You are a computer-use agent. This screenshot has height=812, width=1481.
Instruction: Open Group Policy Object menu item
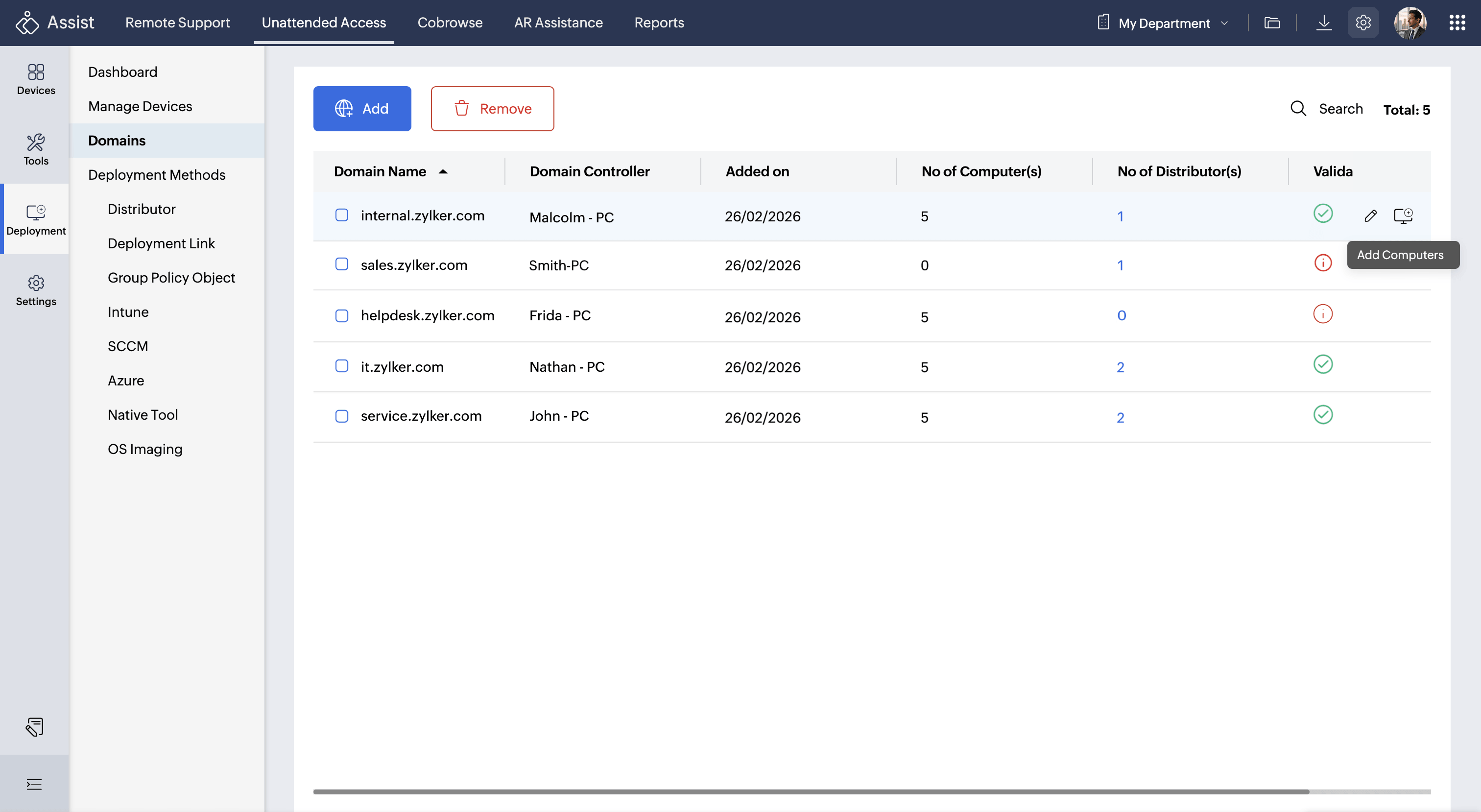coord(171,278)
